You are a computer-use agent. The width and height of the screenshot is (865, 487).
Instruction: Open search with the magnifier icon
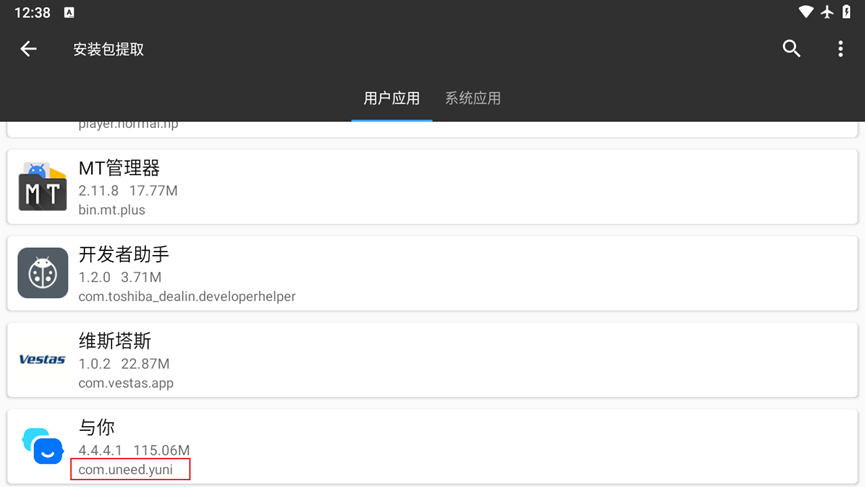(791, 49)
